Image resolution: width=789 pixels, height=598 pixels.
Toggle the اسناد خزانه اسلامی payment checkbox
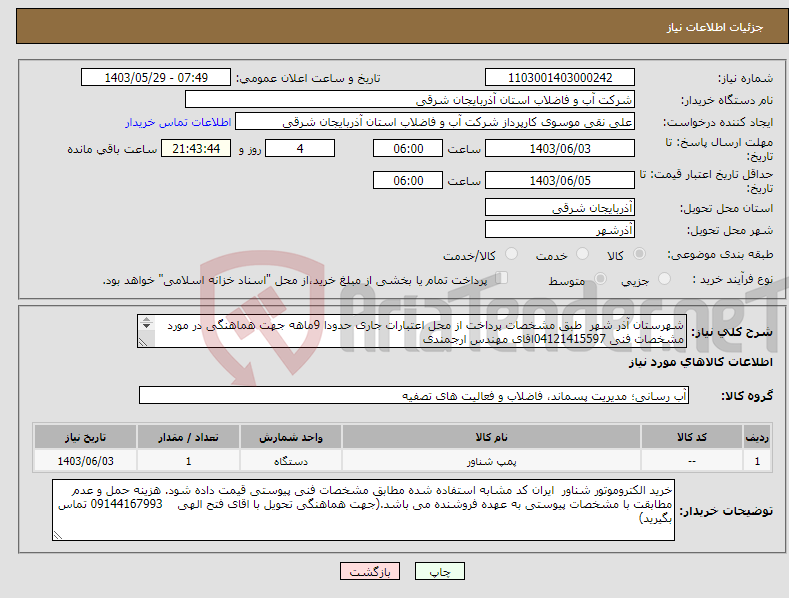pyautogui.click(x=502, y=277)
